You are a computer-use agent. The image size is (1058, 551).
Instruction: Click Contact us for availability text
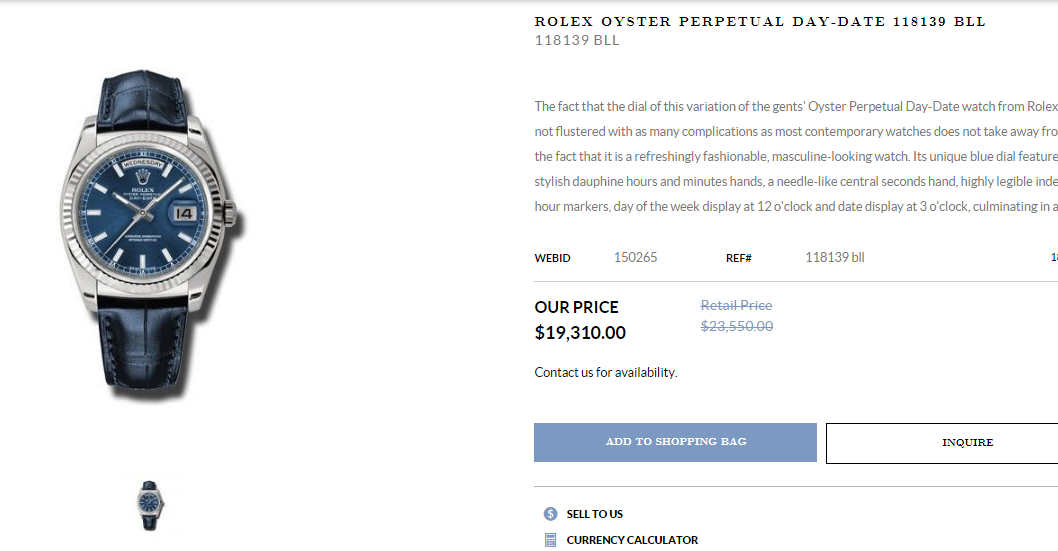click(606, 372)
